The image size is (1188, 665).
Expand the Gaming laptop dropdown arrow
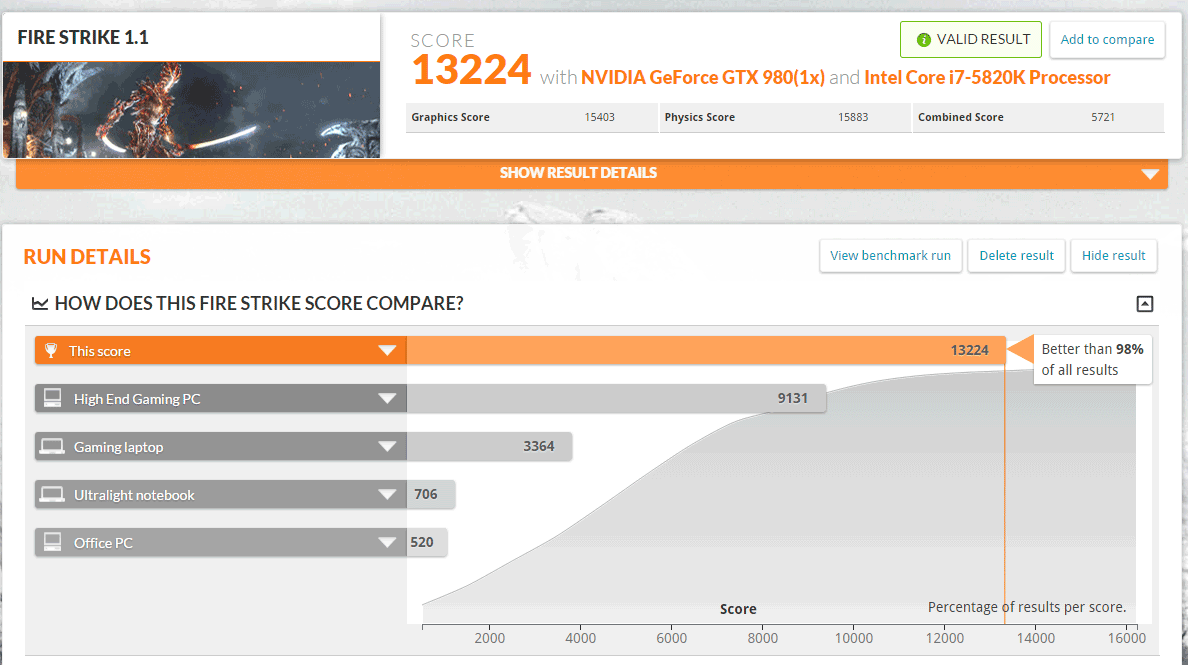click(x=387, y=447)
